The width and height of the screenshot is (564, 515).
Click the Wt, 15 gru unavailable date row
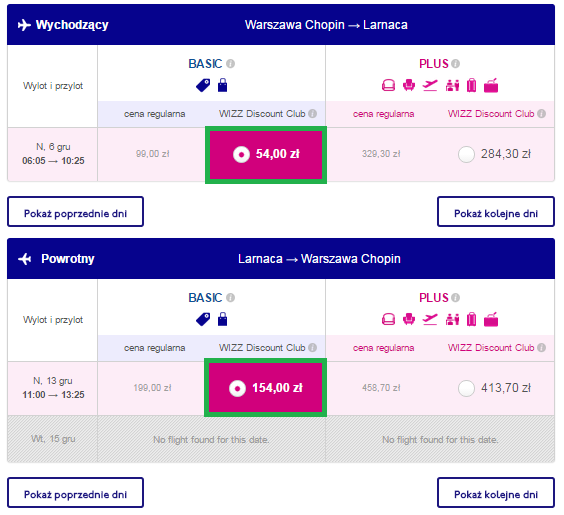[281, 439]
